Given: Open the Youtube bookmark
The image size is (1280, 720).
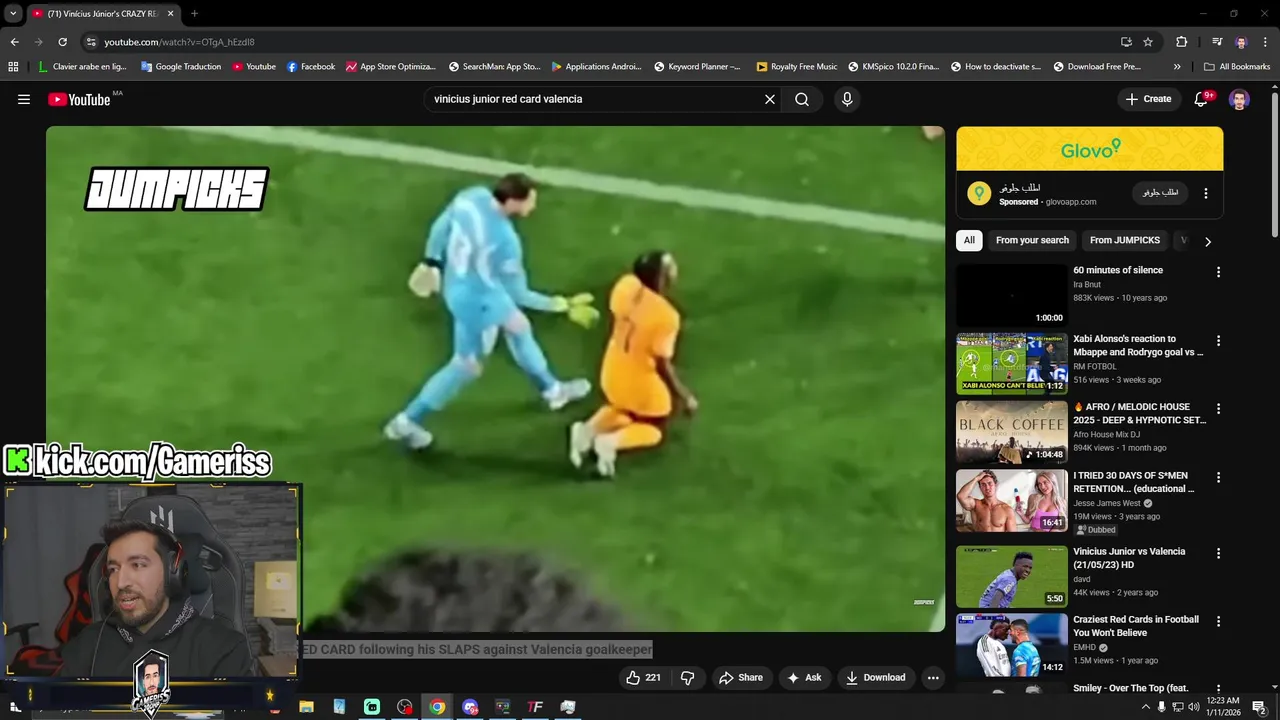Looking at the screenshot, I should tap(253, 67).
